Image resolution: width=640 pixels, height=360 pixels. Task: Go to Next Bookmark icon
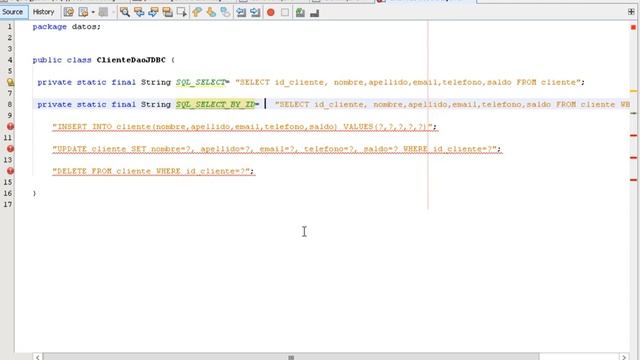[211, 12]
